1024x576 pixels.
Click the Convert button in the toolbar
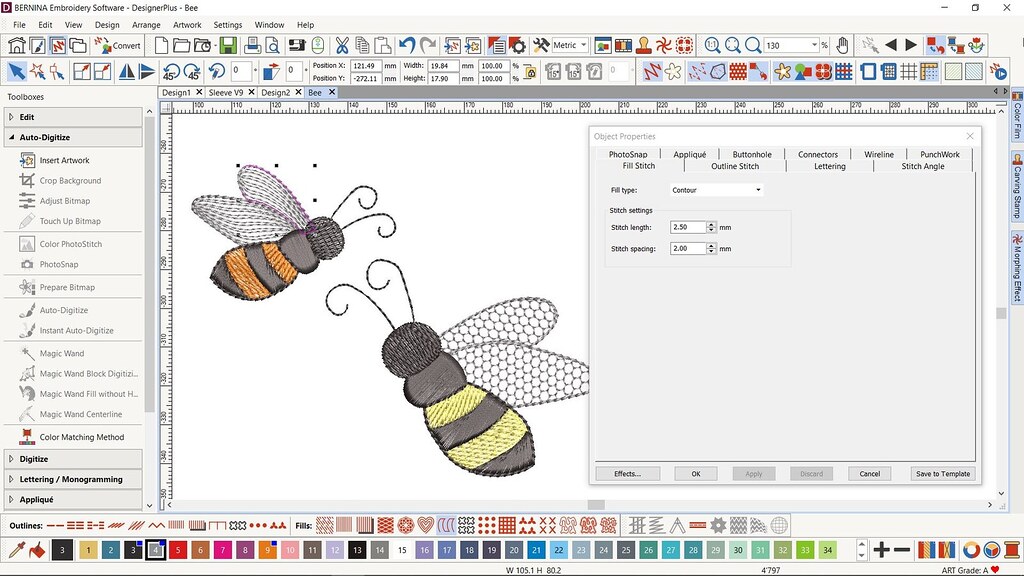[119, 45]
